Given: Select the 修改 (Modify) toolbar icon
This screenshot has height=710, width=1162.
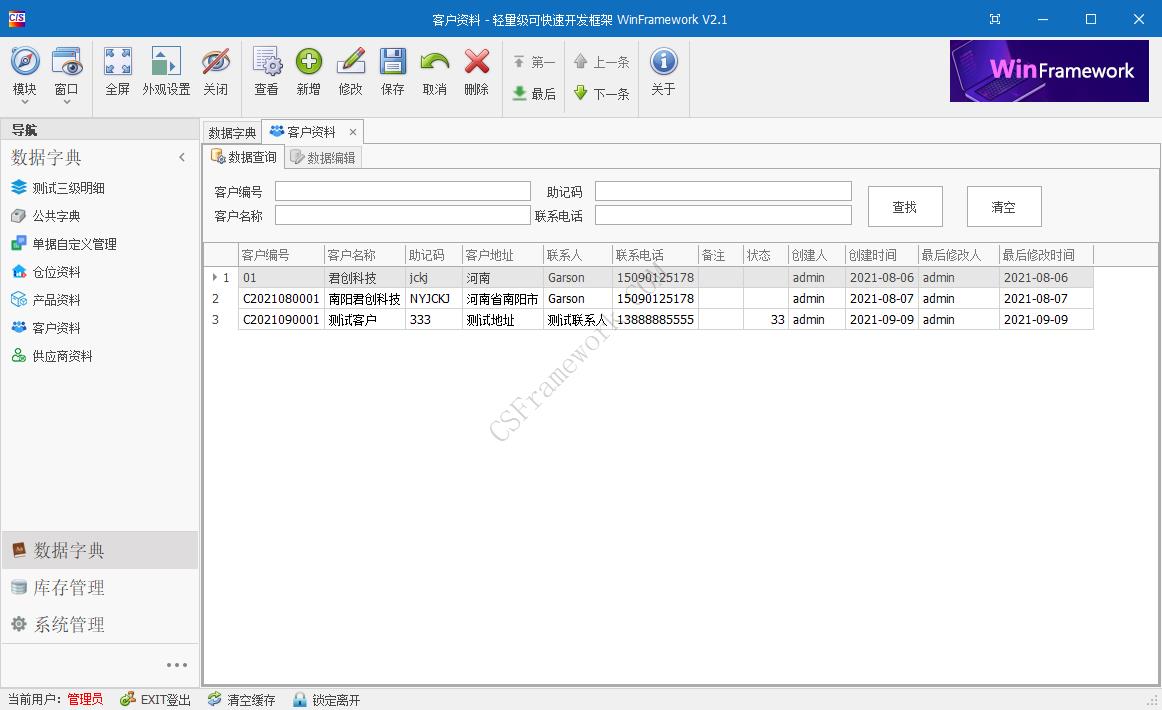Looking at the screenshot, I should pos(351,70).
